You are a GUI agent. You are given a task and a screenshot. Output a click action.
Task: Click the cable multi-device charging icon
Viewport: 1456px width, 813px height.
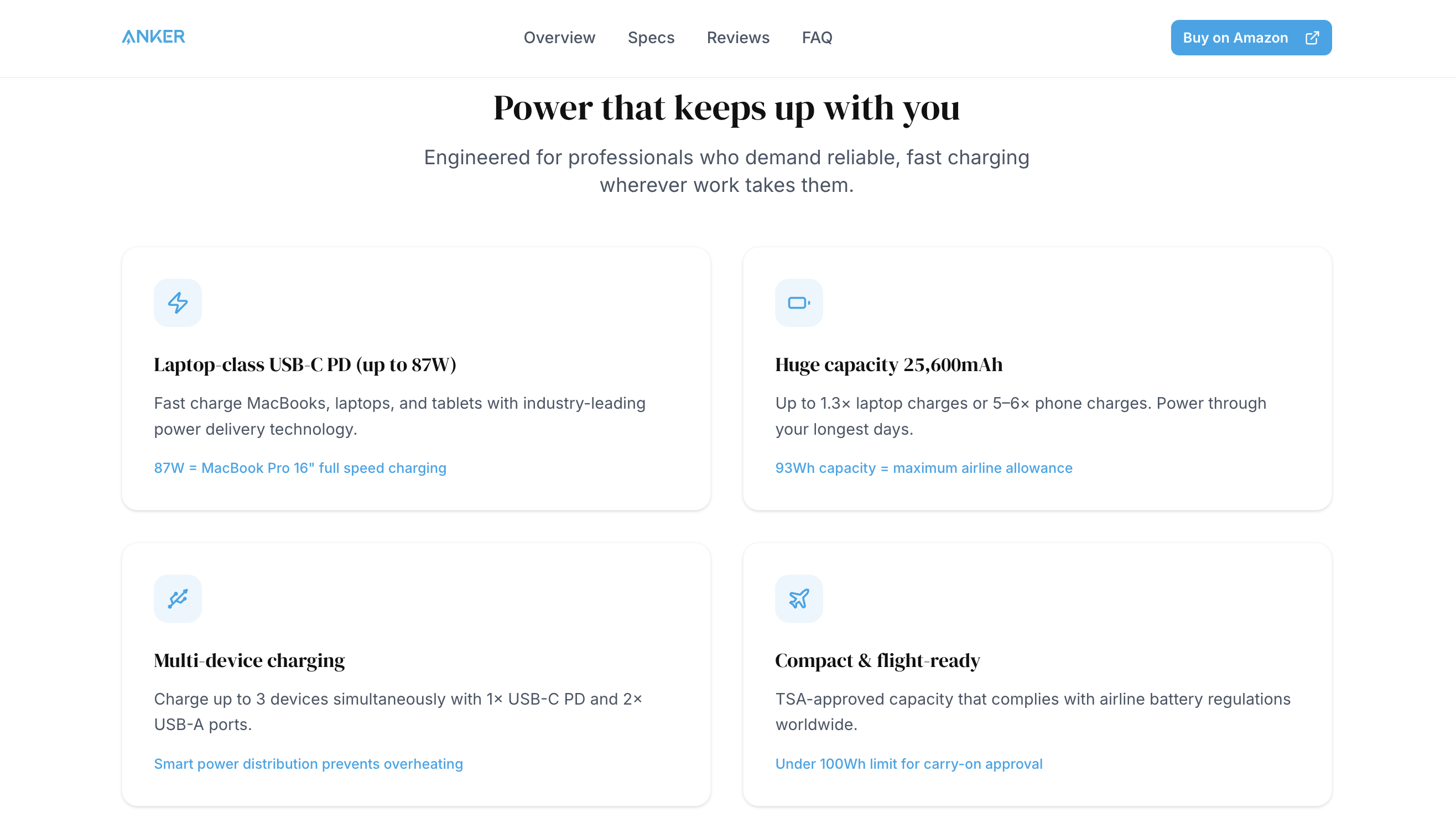tap(178, 598)
